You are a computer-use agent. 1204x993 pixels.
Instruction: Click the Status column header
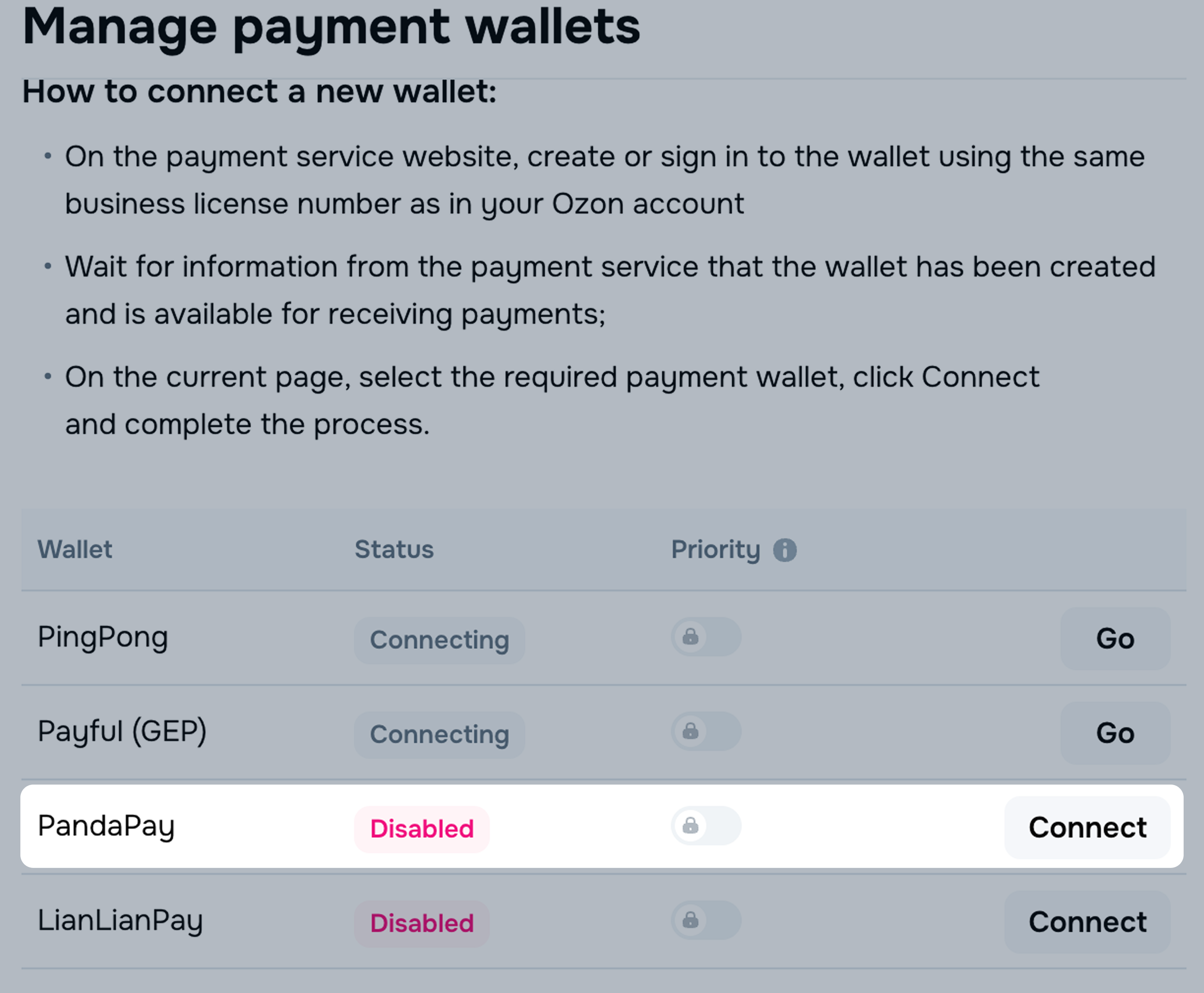coord(394,550)
